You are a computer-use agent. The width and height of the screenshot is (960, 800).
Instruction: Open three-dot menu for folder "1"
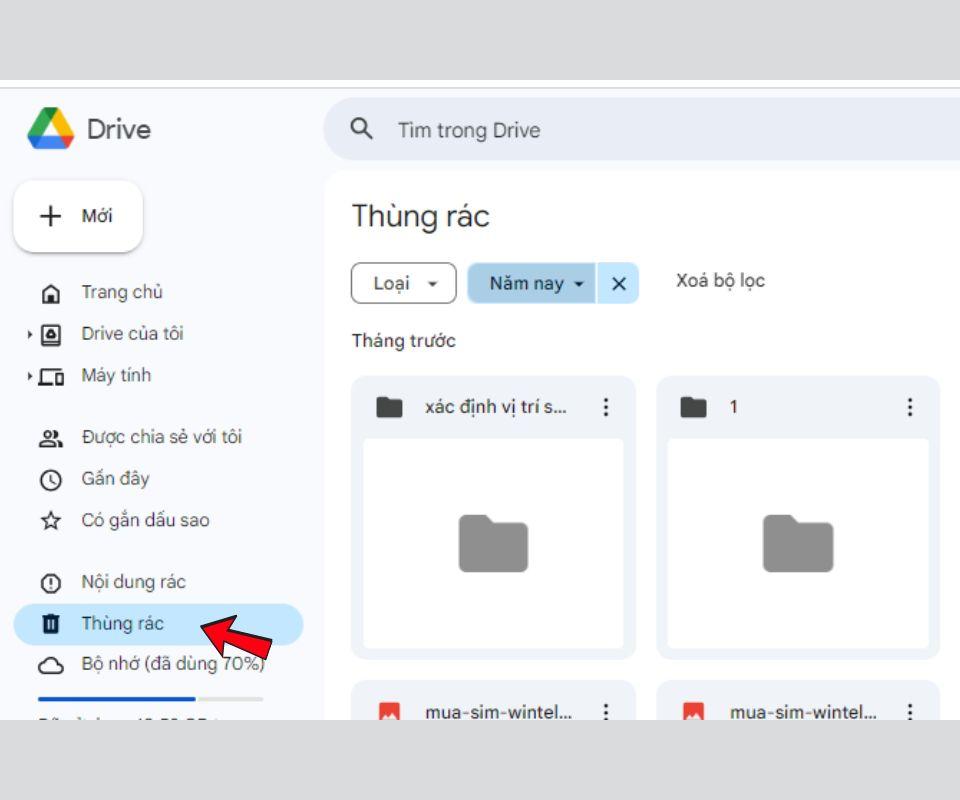(909, 407)
